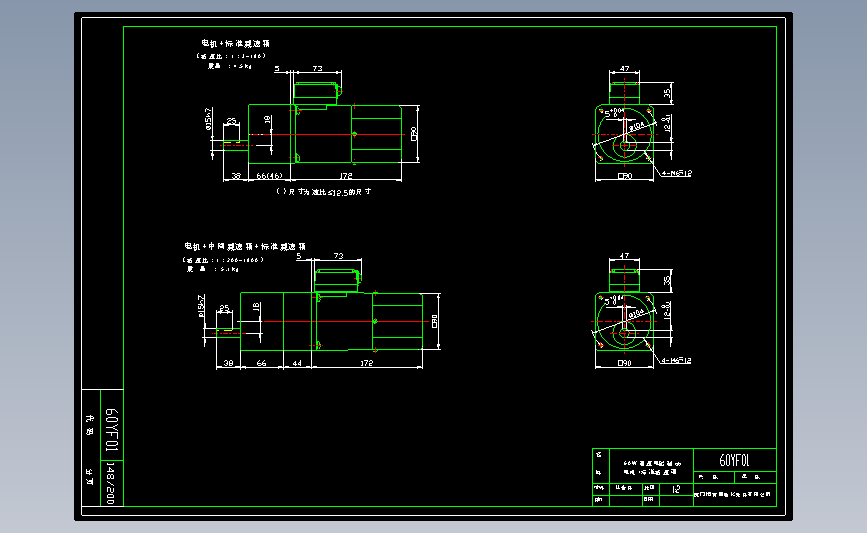Screen dimensions: 867x533
Task: Select the Ø15h7 shaft diameter in lower view
Action: [201, 306]
